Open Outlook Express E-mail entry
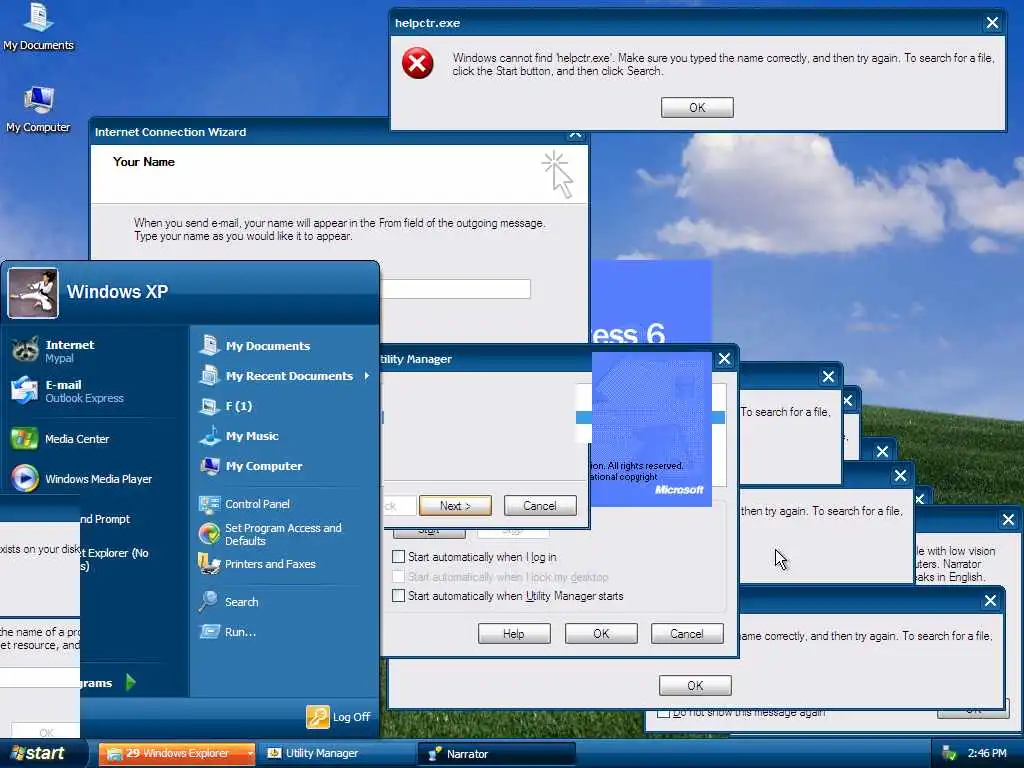Image resolution: width=1024 pixels, height=768 pixels. (67, 391)
